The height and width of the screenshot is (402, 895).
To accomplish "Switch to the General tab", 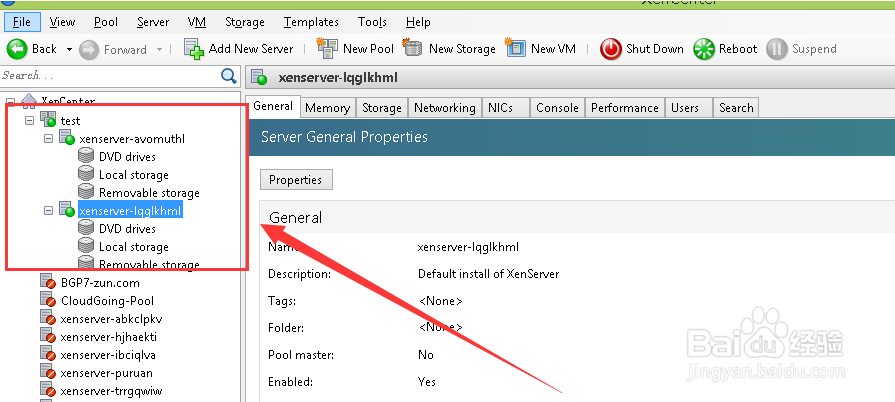I will pyautogui.click(x=273, y=106).
